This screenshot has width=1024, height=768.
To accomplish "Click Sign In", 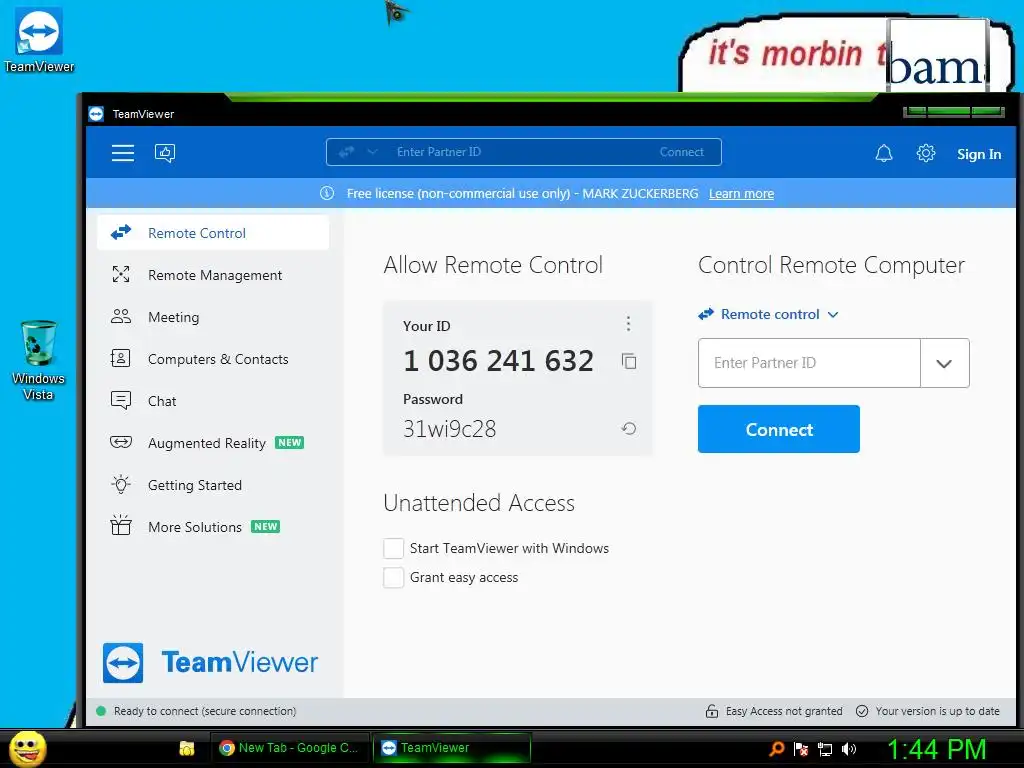I will pos(979,154).
